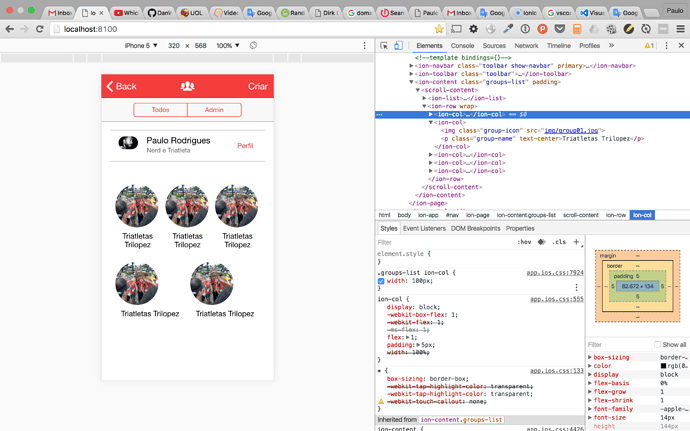Bookmark page with star icon
690x431 pixels.
[439, 29]
